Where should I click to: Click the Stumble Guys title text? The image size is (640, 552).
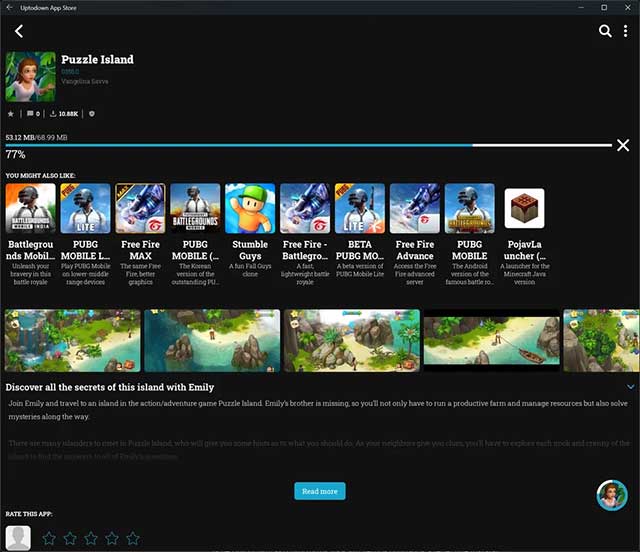click(x=250, y=250)
